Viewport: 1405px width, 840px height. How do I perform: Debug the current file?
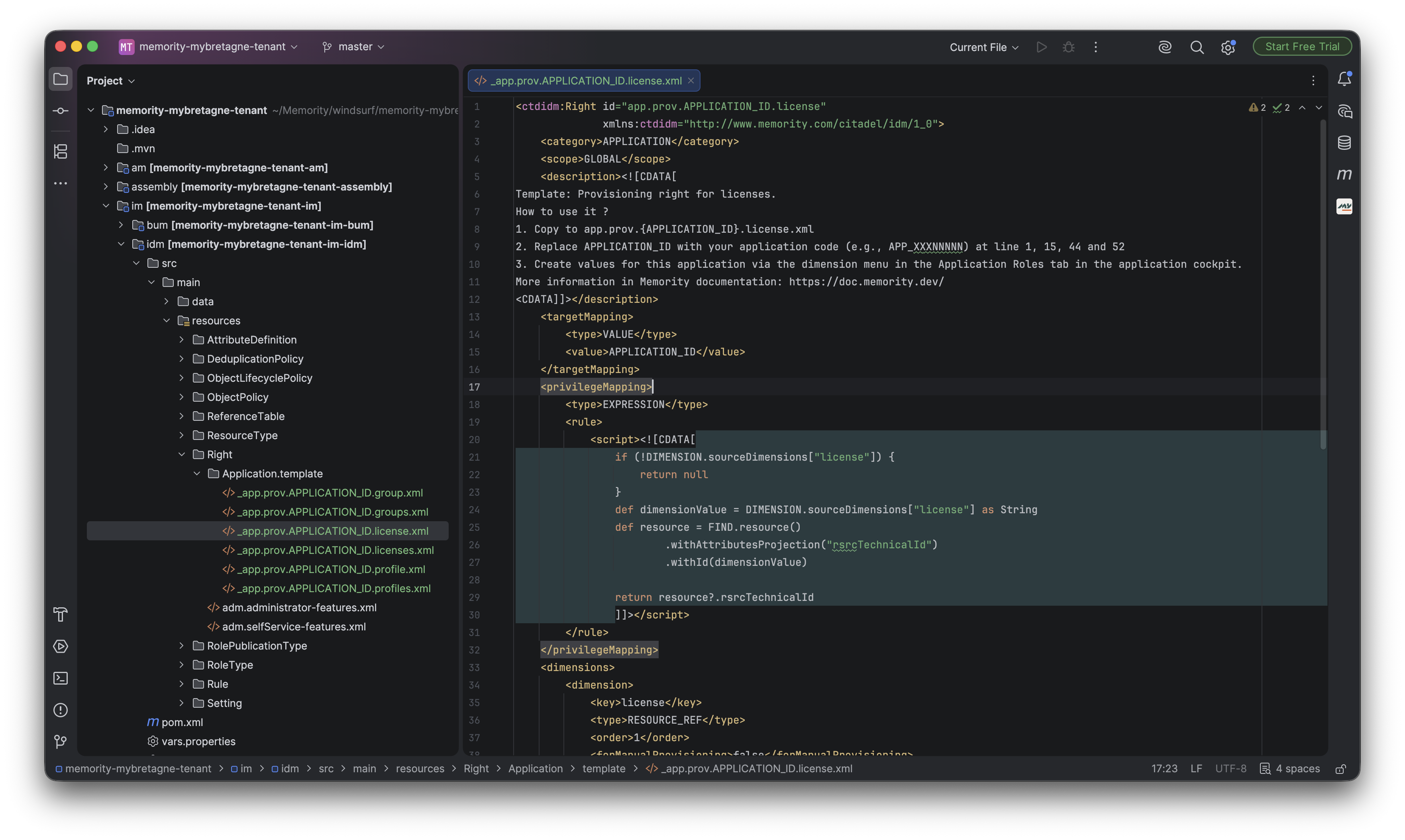(x=1068, y=47)
